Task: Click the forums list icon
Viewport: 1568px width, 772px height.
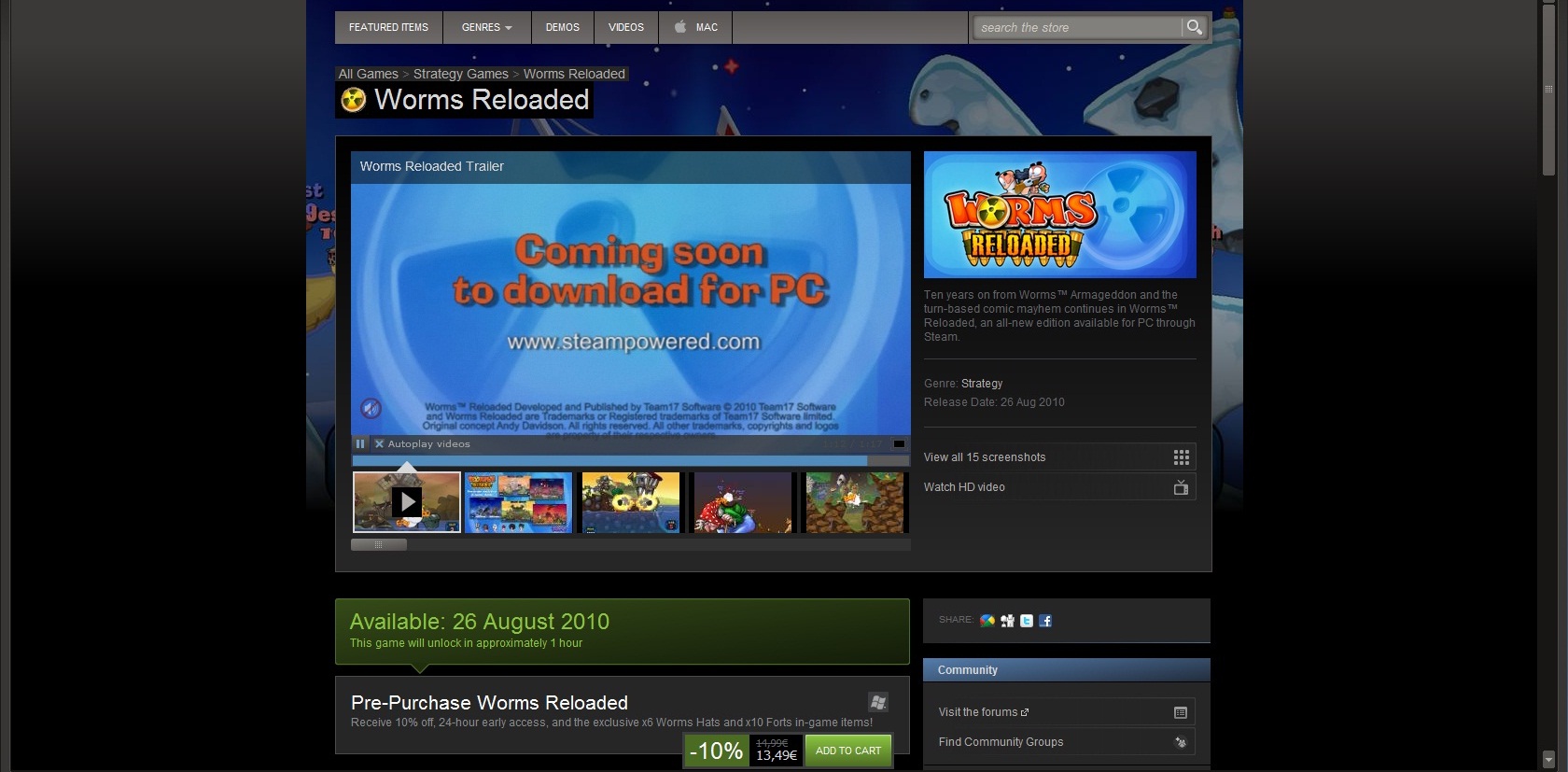Action: point(1181,712)
